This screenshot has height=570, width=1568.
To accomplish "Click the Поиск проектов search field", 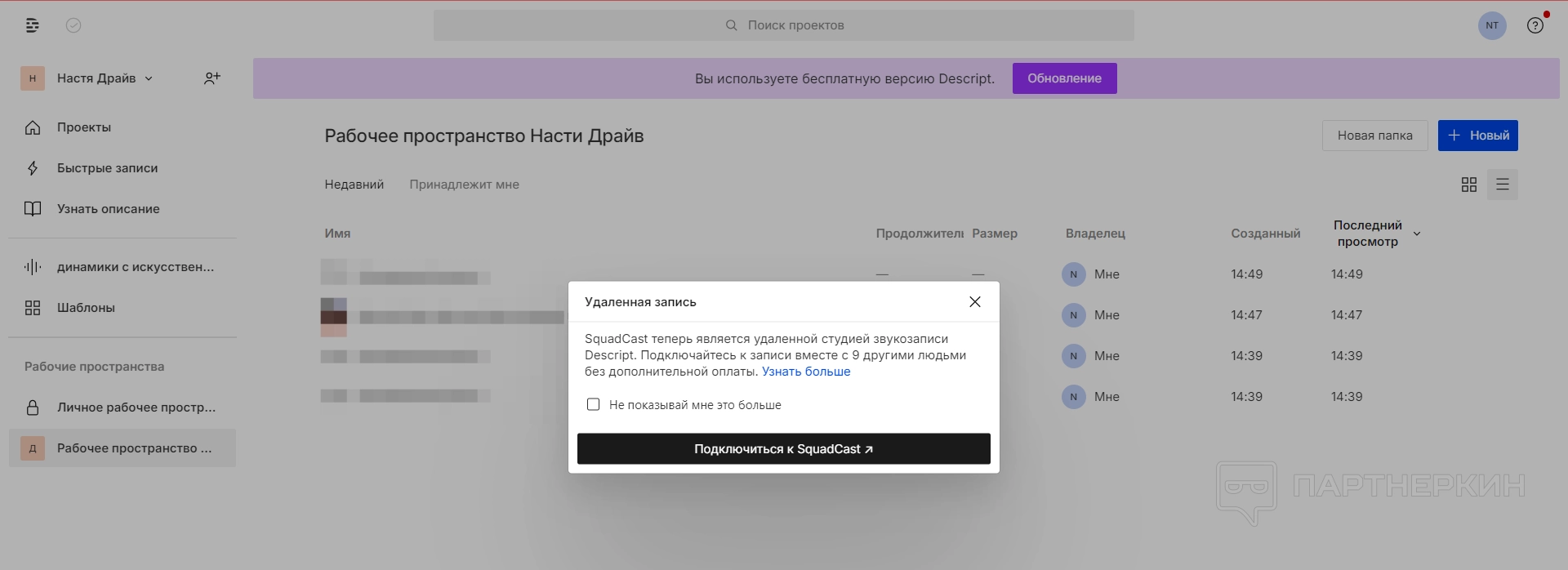I will point(784,25).
